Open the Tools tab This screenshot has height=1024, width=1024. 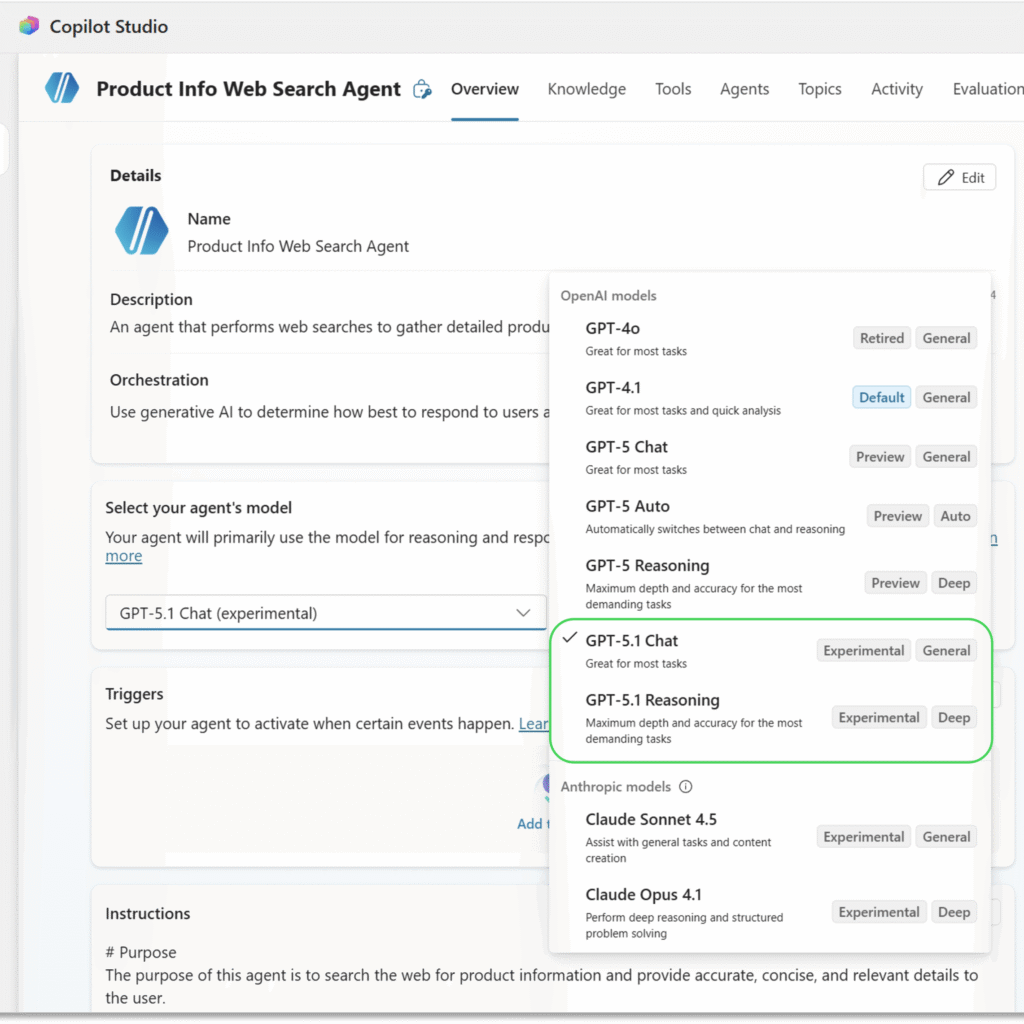(x=673, y=89)
